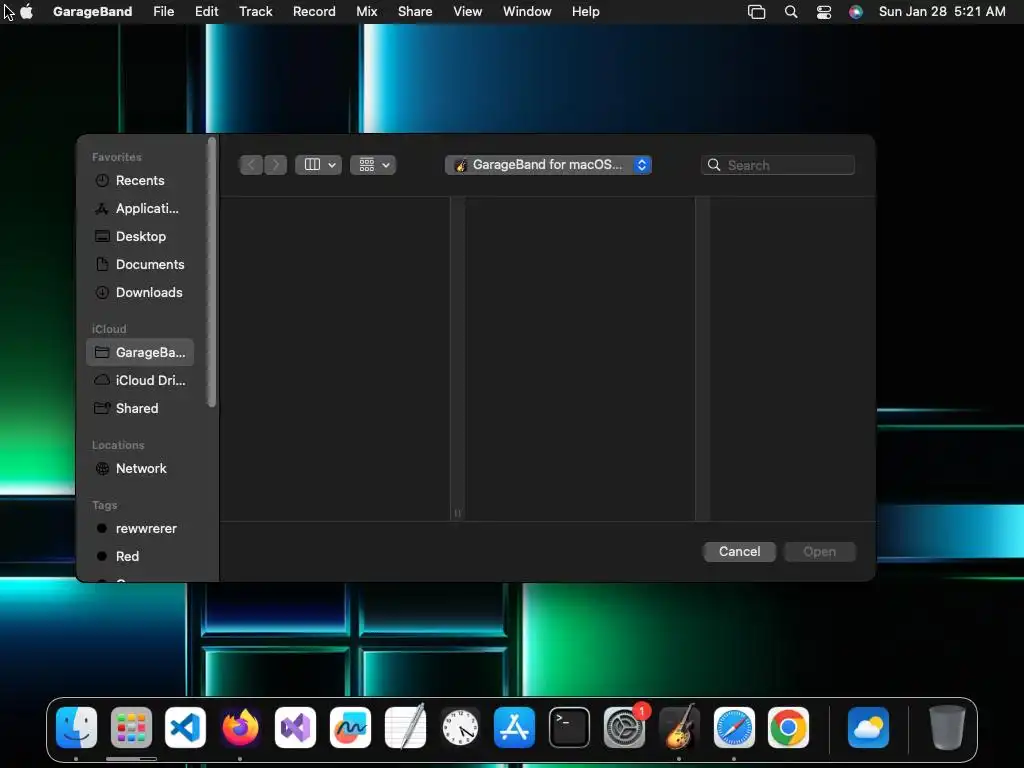Open TextEdit from the dock

point(405,727)
